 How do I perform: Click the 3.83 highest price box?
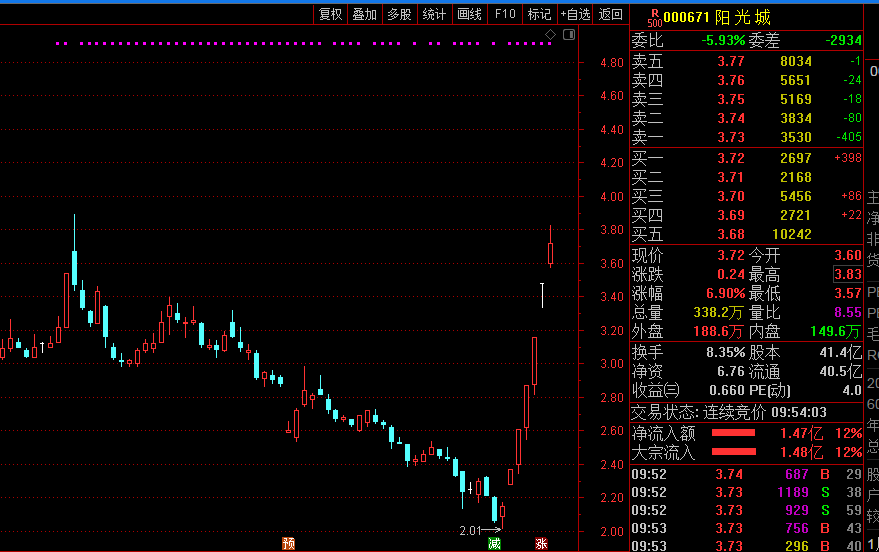point(846,274)
